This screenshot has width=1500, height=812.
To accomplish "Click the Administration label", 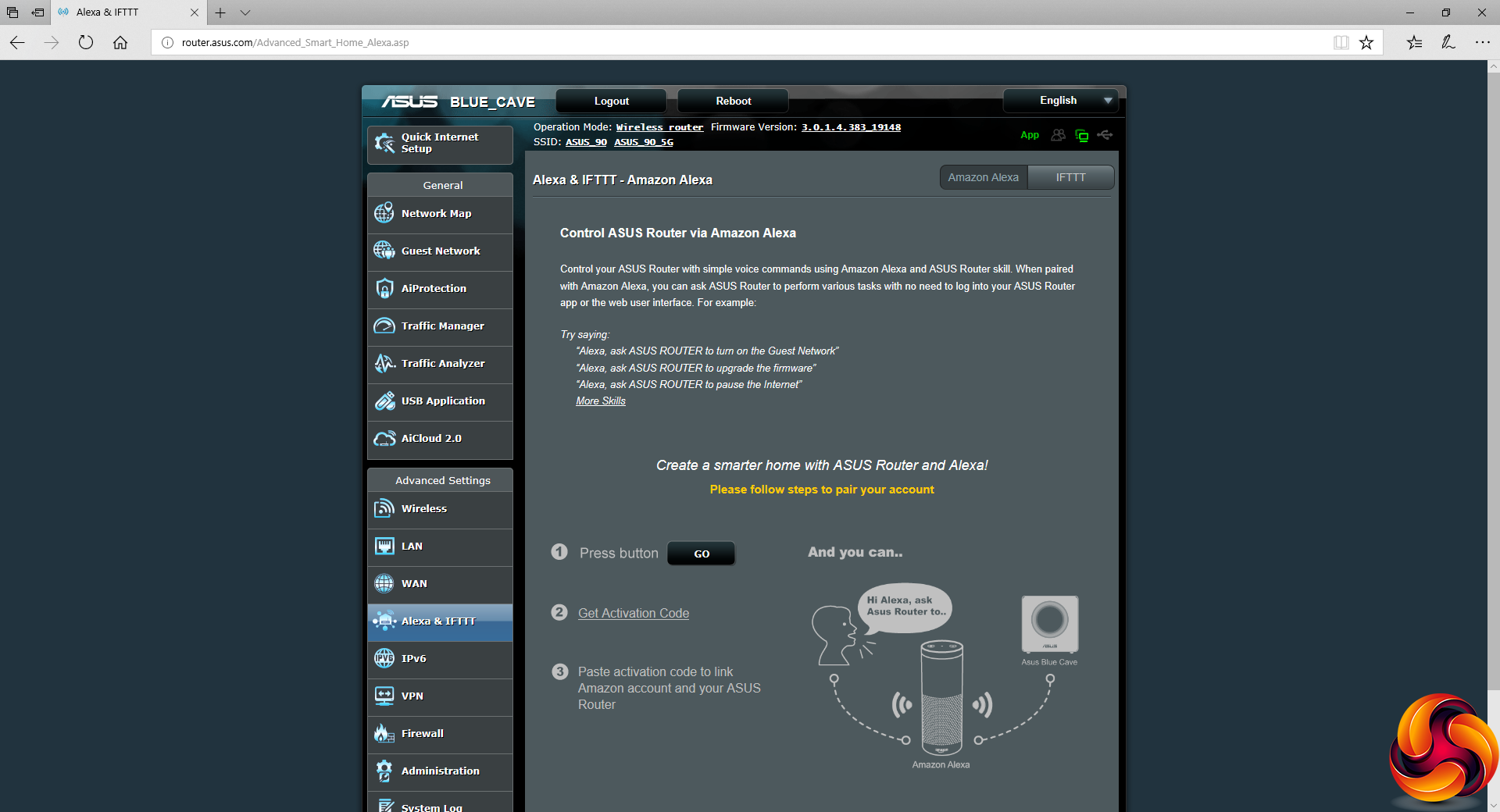I will click(440, 771).
